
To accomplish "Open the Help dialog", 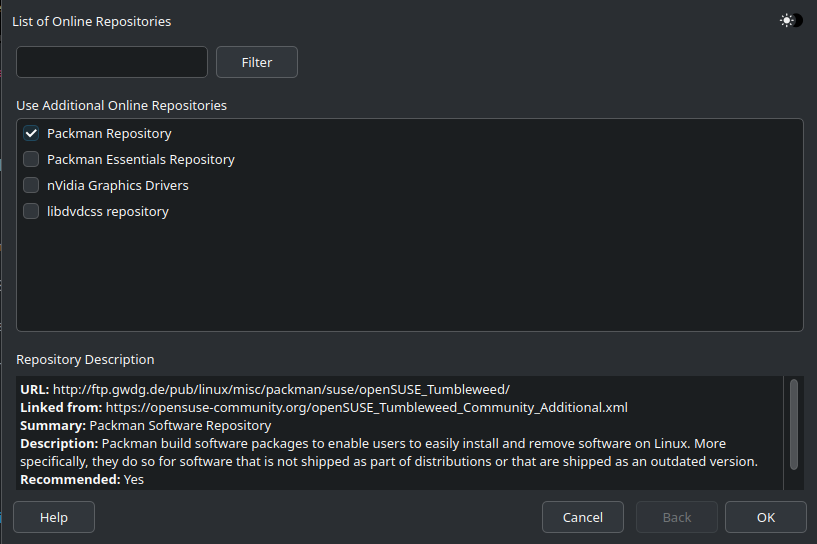I will click(x=54, y=517).
